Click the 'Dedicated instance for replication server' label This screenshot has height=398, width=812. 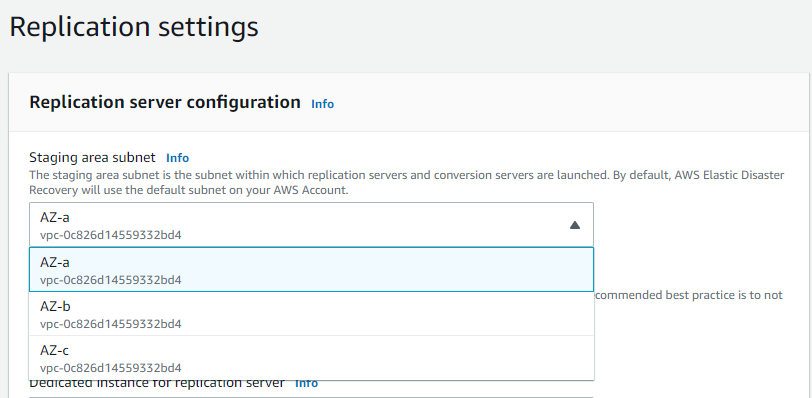coord(157,384)
